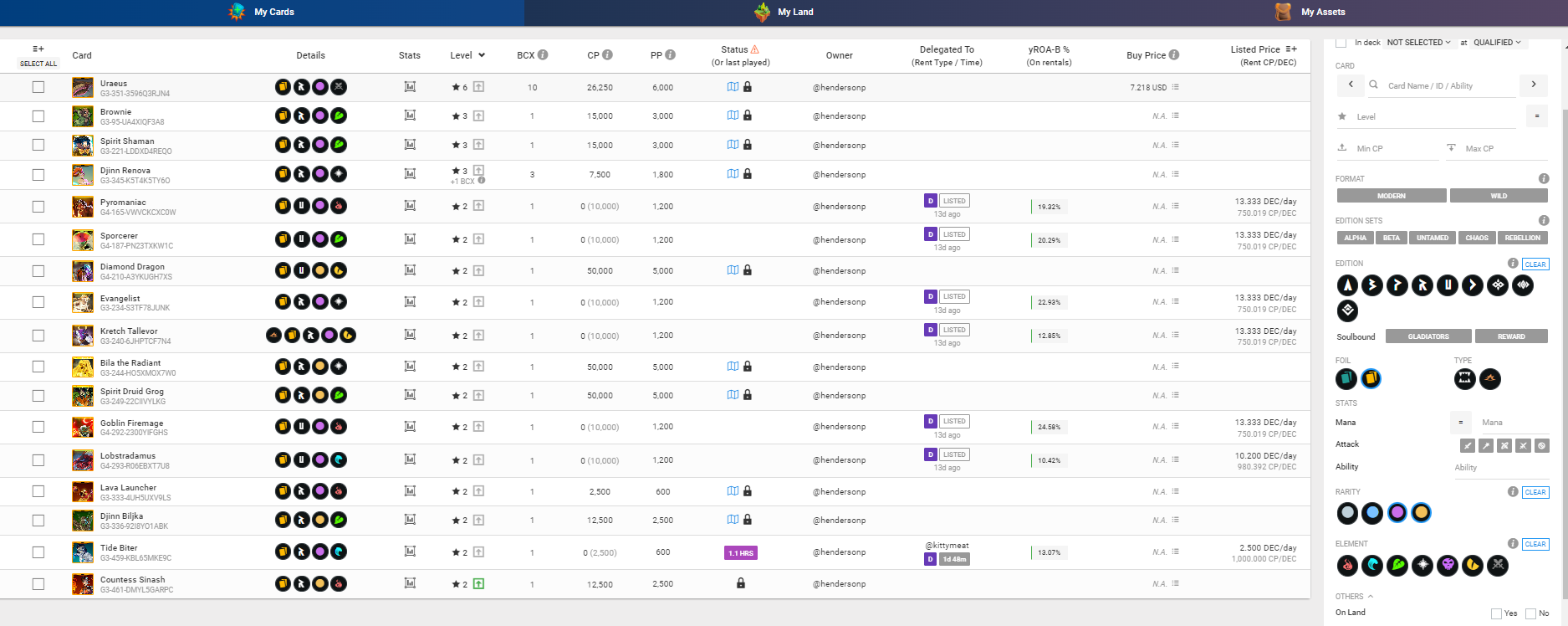Select the Modern format filter

click(x=1391, y=196)
